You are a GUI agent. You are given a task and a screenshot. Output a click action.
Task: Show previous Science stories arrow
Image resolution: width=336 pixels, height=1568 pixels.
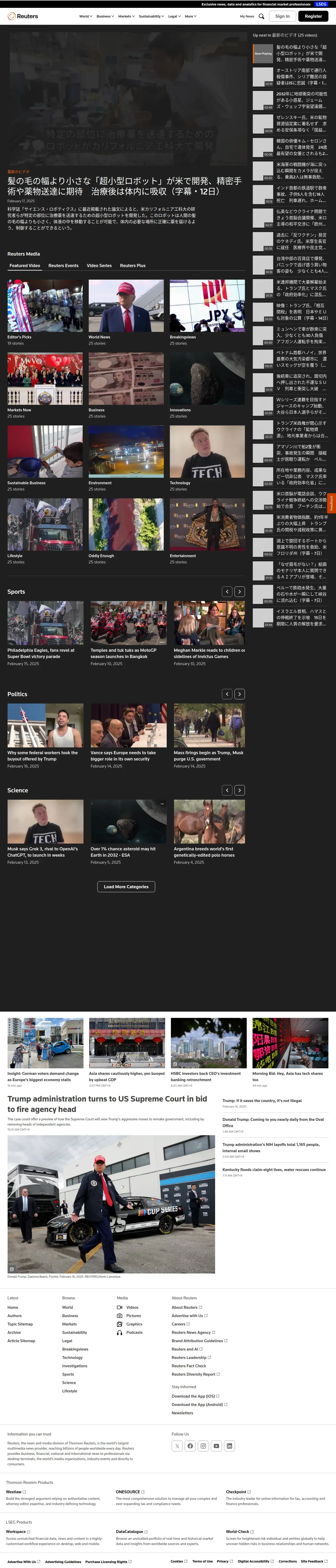pos(227,790)
